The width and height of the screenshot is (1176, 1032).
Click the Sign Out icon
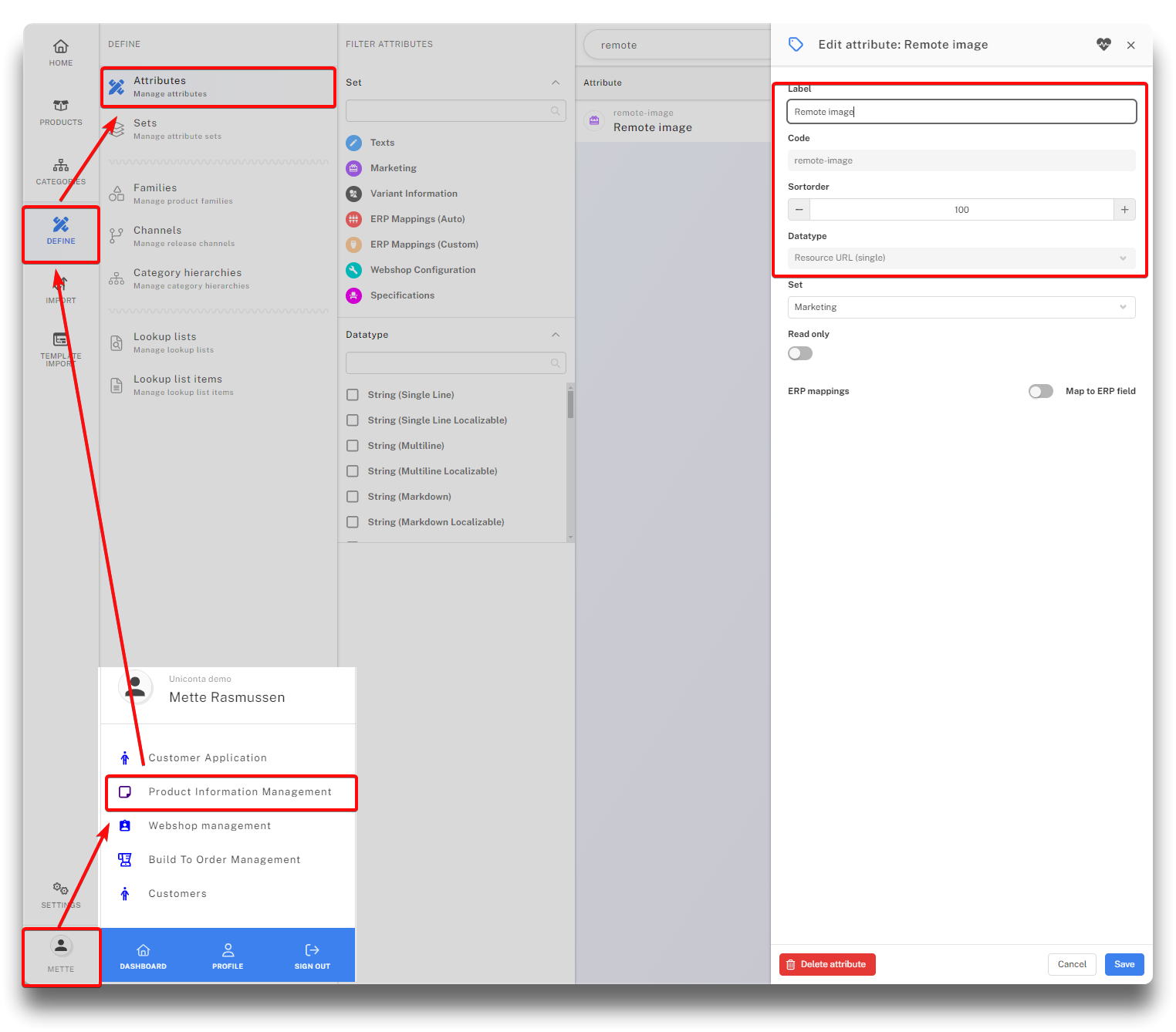(x=312, y=956)
